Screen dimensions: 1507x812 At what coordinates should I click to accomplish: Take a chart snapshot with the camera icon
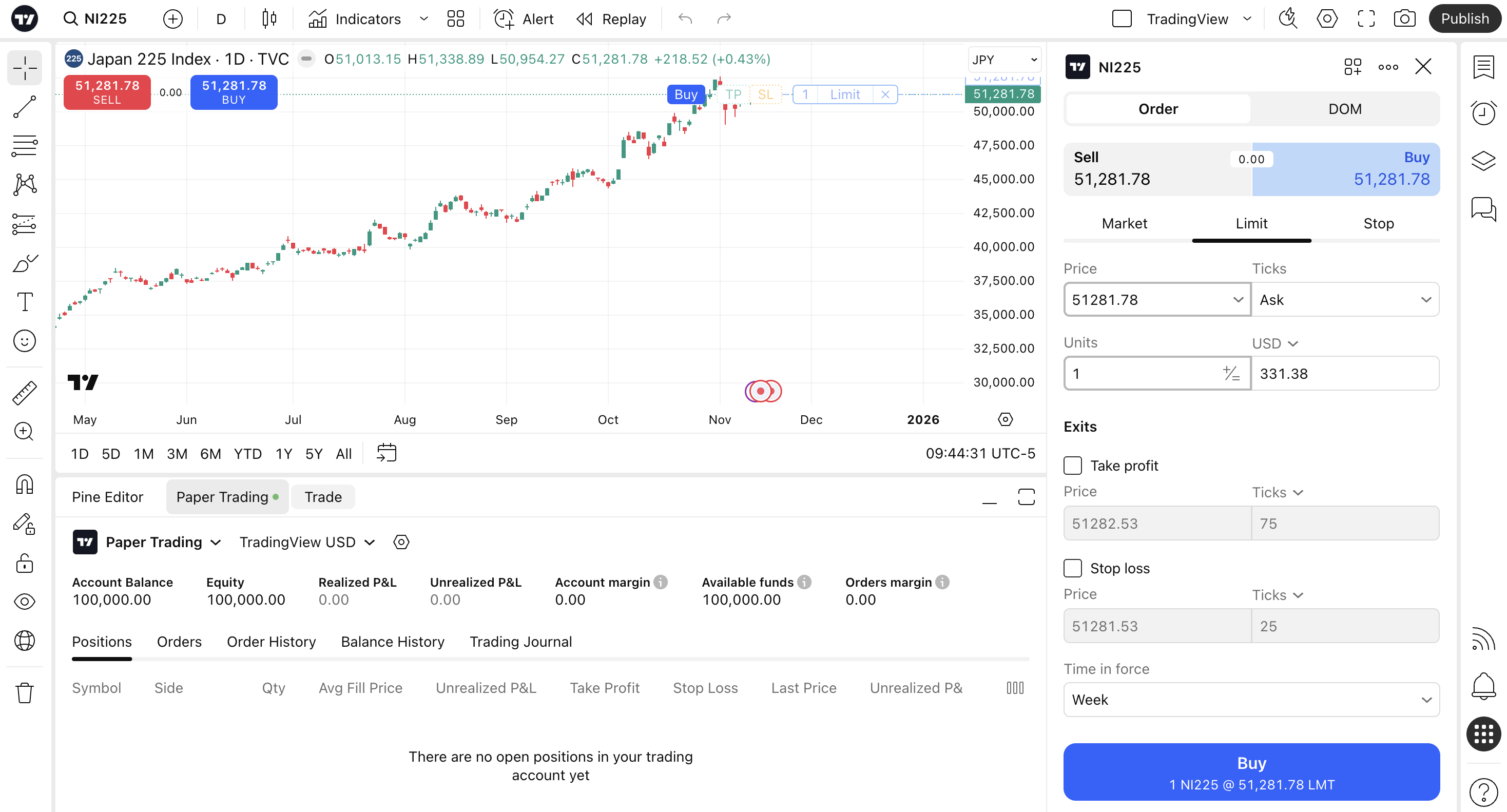[x=1404, y=18]
